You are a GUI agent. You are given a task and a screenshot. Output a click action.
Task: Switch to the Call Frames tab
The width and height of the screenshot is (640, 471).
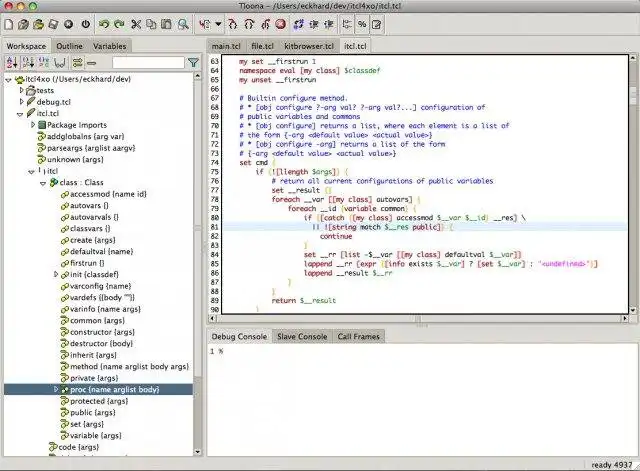point(358,337)
